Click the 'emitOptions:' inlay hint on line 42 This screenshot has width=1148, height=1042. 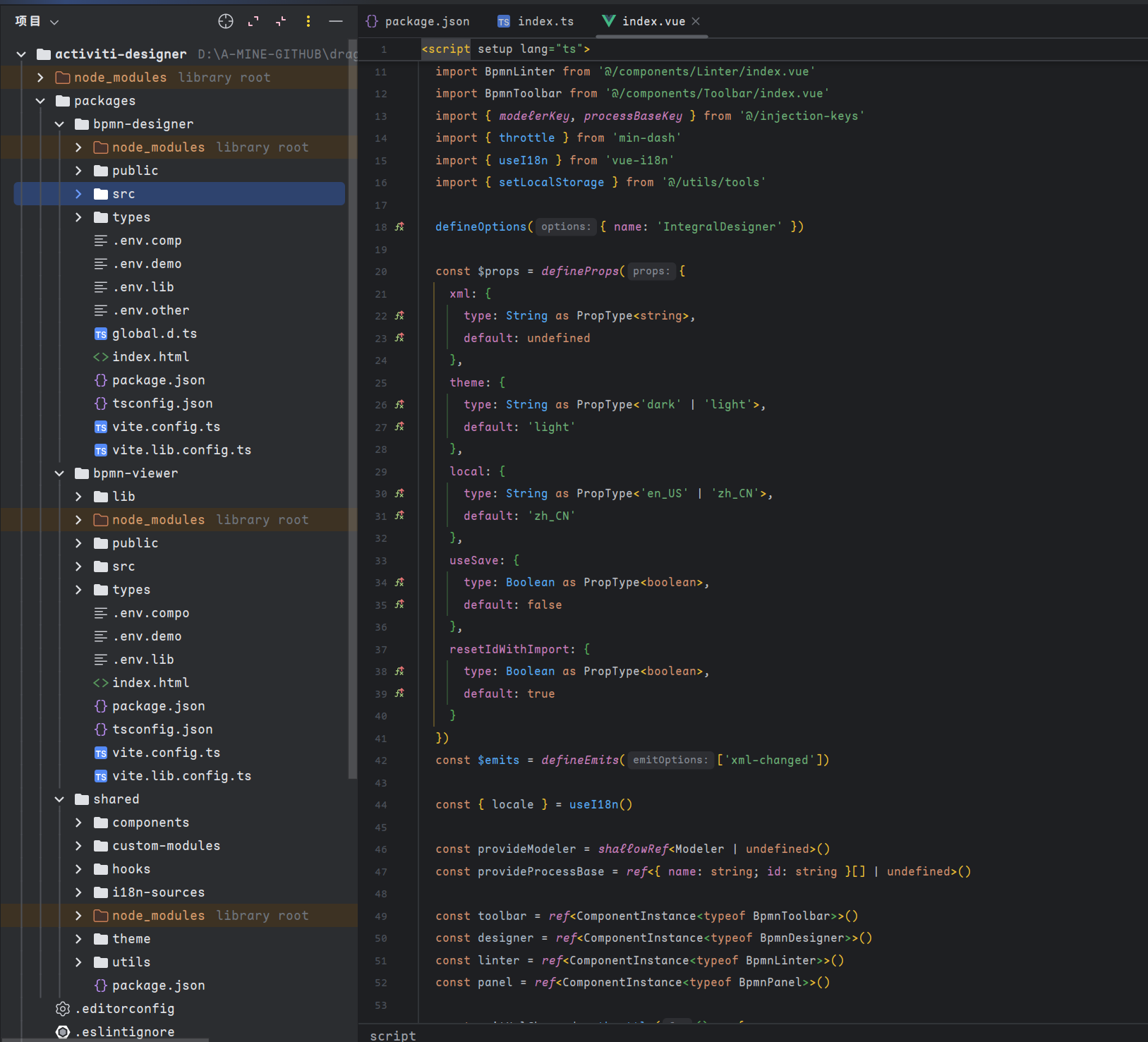pos(670,760)
